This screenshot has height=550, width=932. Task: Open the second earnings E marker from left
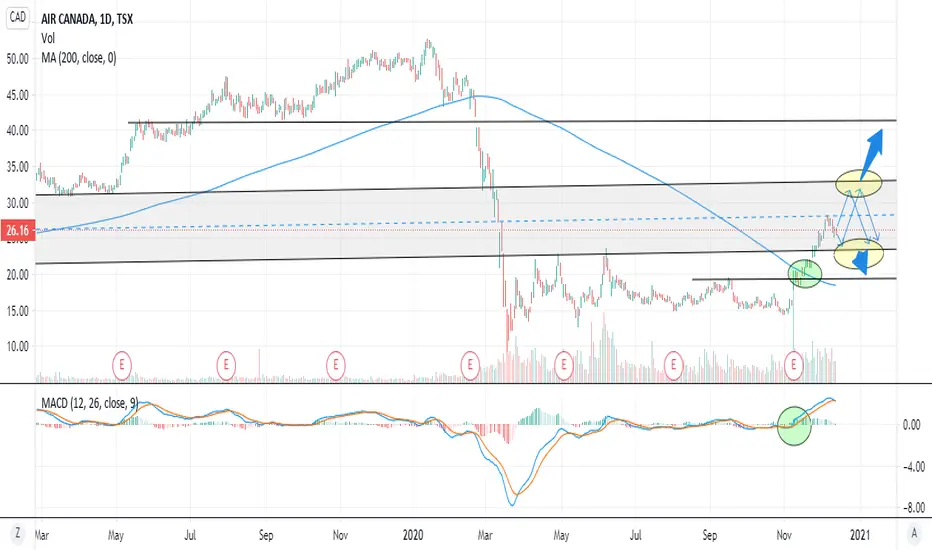[x=226, y=364]
